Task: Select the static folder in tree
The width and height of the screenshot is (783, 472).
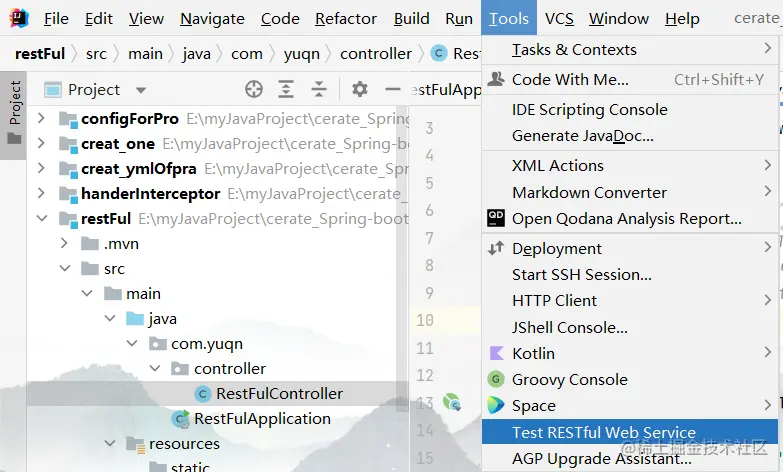Action: tap(190, 466)
